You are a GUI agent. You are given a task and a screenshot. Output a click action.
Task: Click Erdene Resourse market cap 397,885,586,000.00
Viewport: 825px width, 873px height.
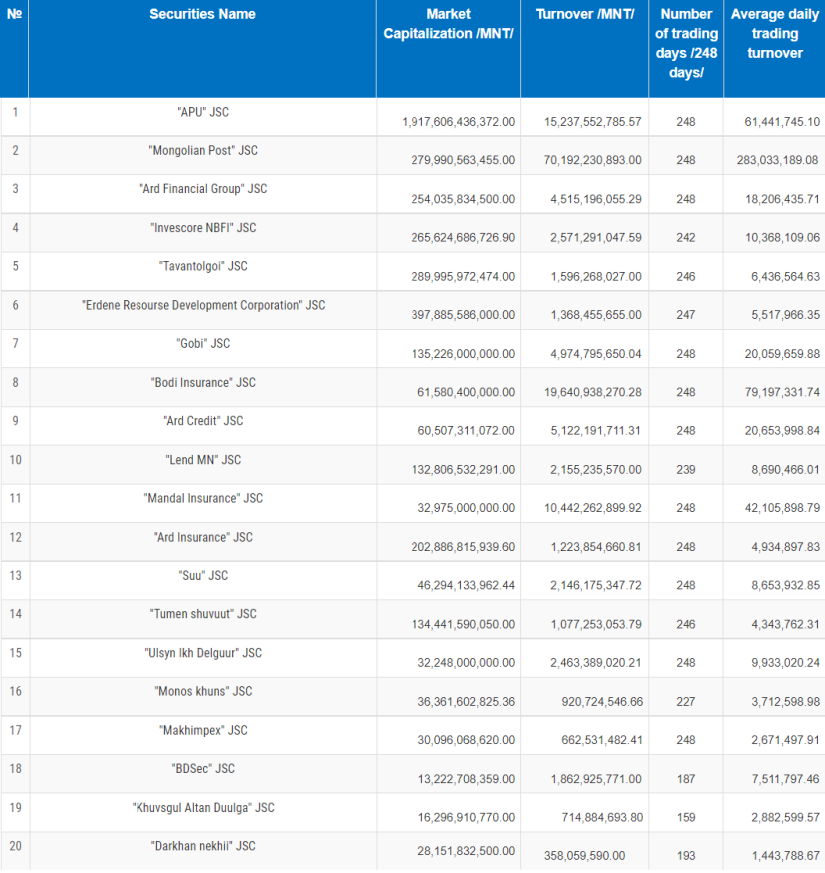point(463,315)
